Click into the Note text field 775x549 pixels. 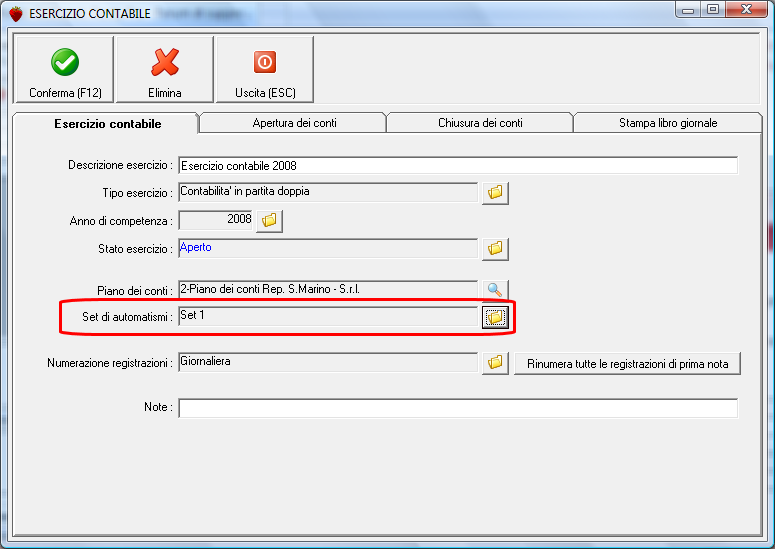[x=458, y=408]
